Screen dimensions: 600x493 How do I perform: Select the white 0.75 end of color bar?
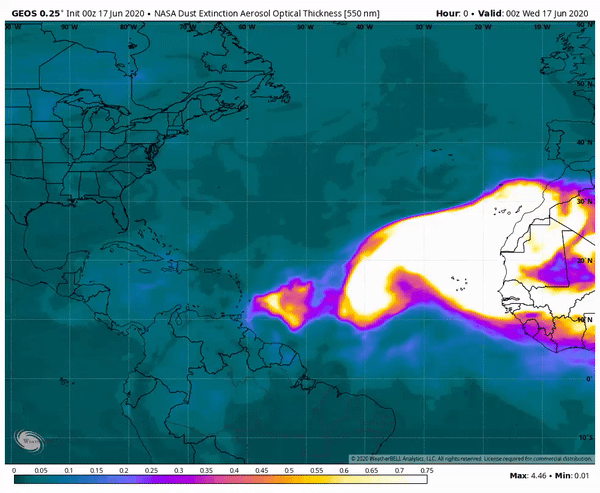[x=420, y=479]
